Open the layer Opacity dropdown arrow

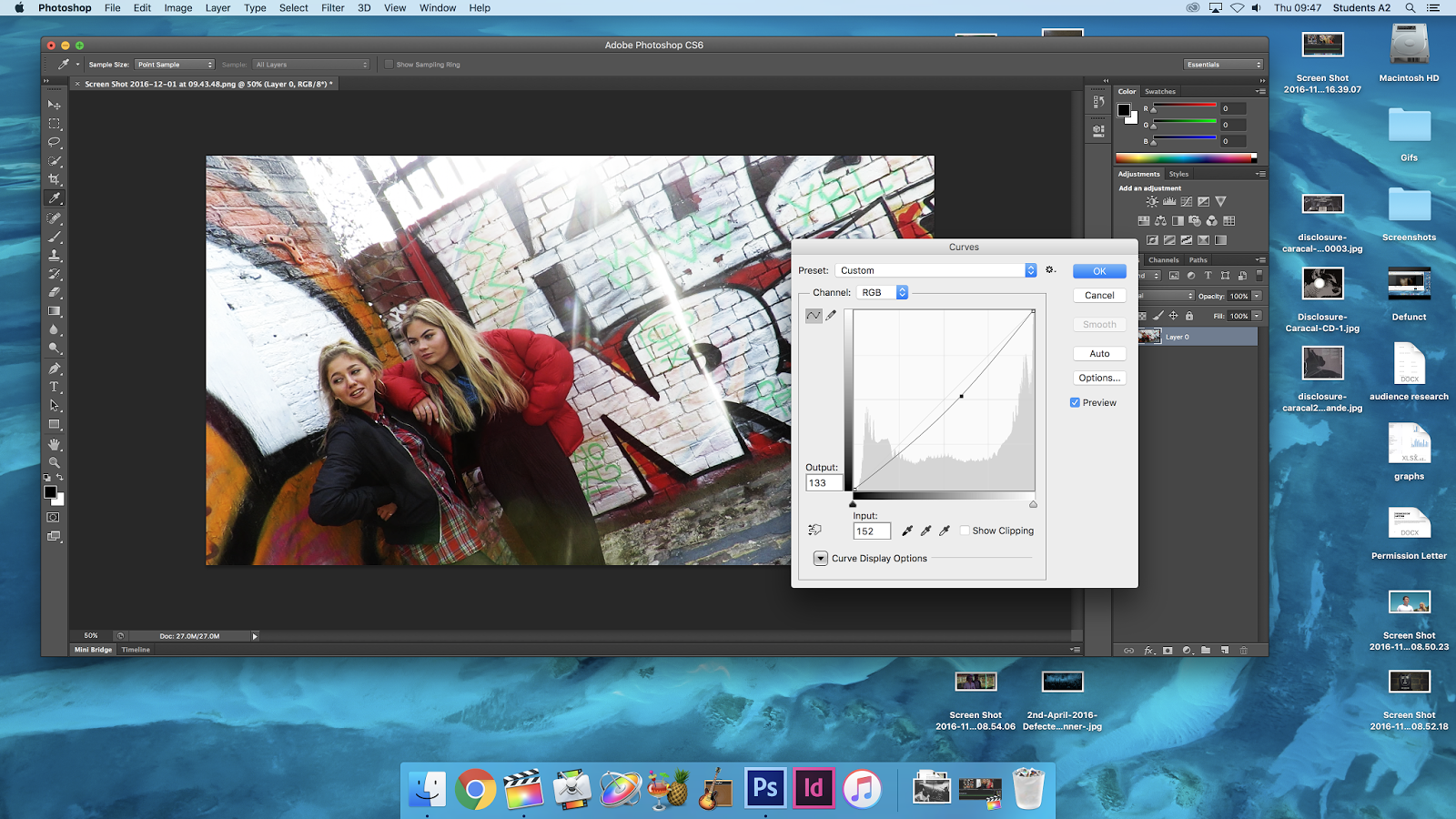click(1257, 296)
